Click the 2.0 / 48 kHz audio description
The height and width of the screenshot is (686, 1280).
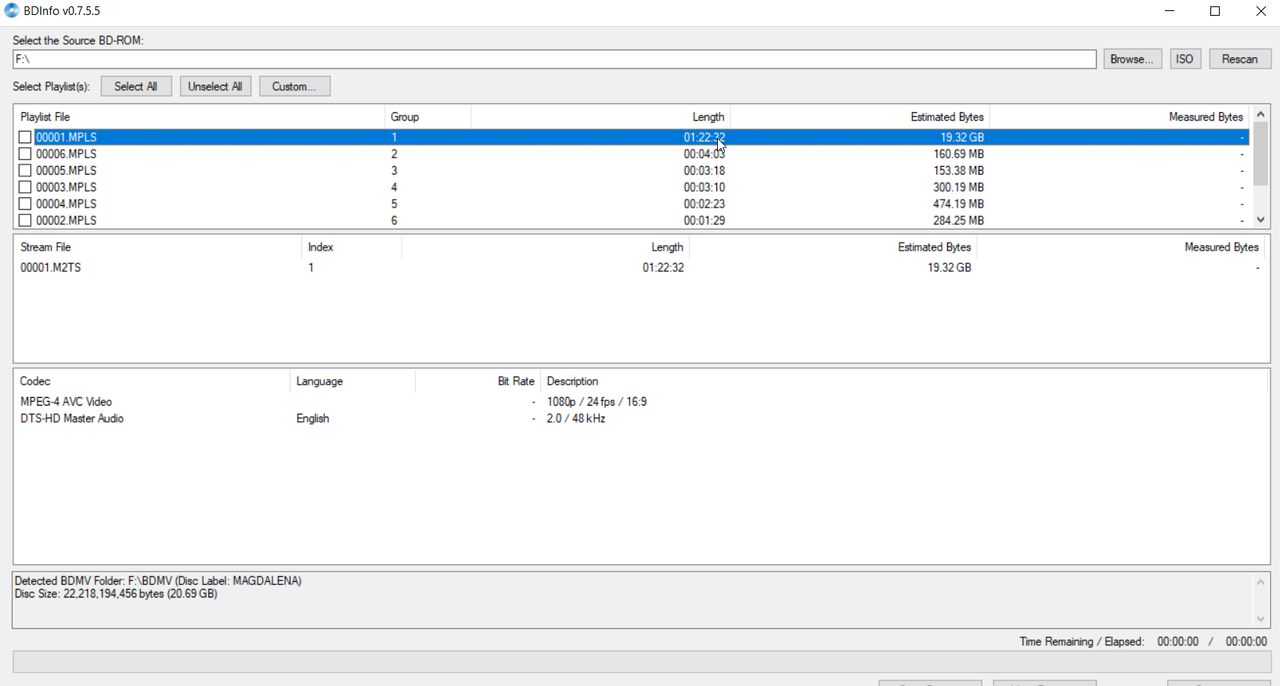point(576,419)
